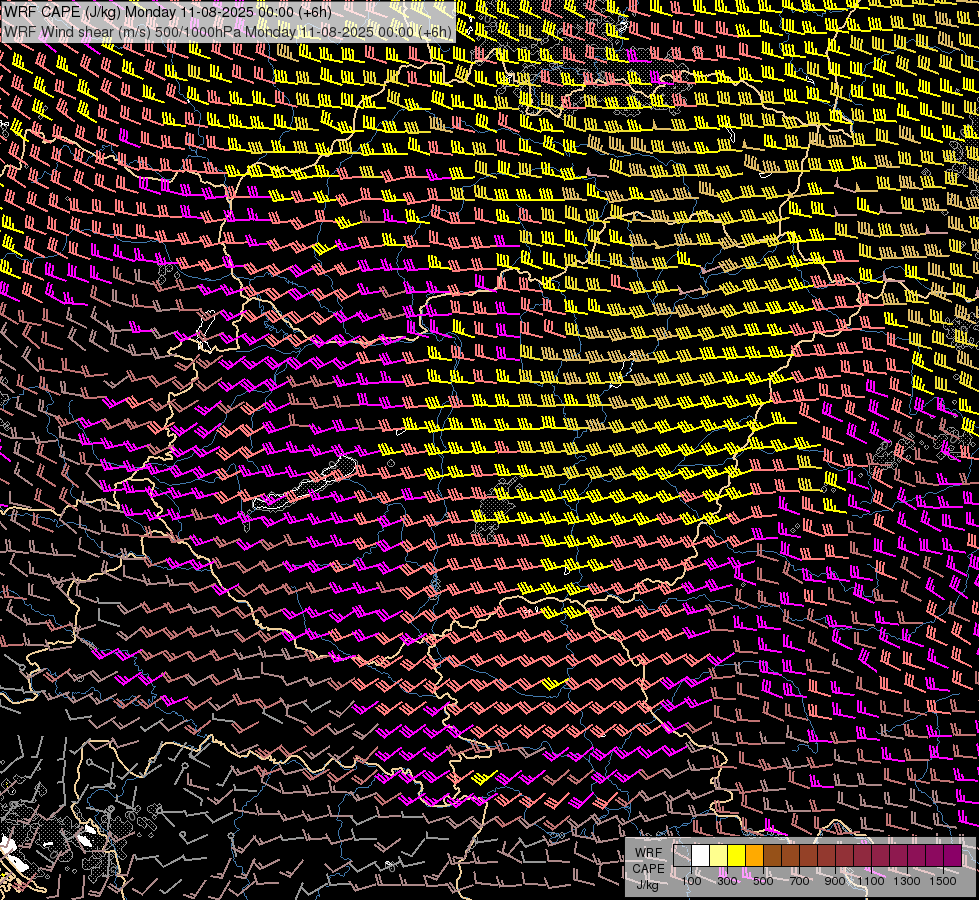979x900 pixels.
Task: Click the WRF CAPE title line
Action: [168, 12]
